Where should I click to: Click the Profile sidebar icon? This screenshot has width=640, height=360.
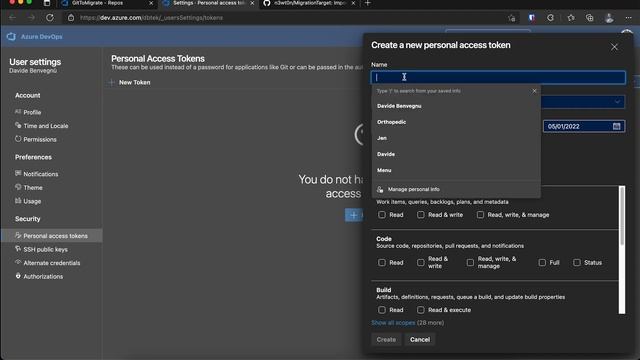point(18,112)
